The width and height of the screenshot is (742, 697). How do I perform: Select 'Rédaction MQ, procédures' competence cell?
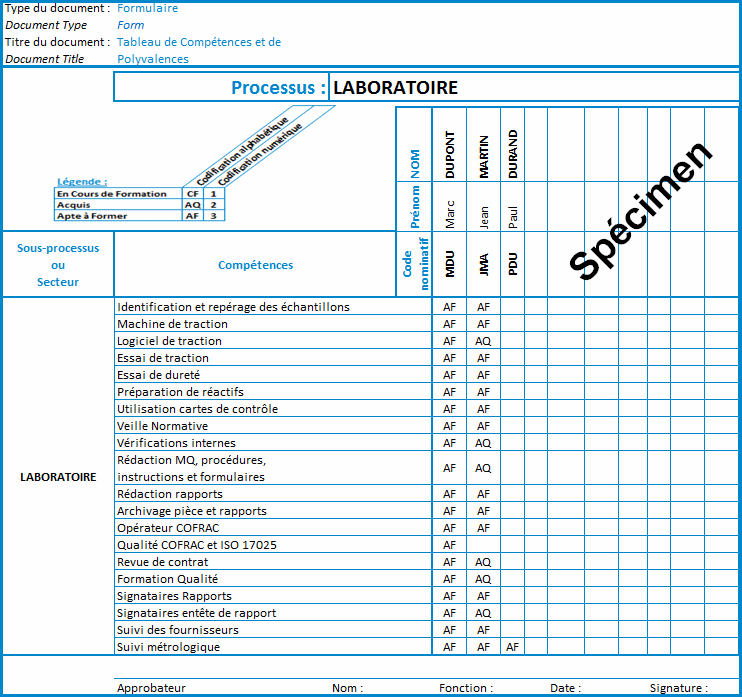[x=273, y=468]
